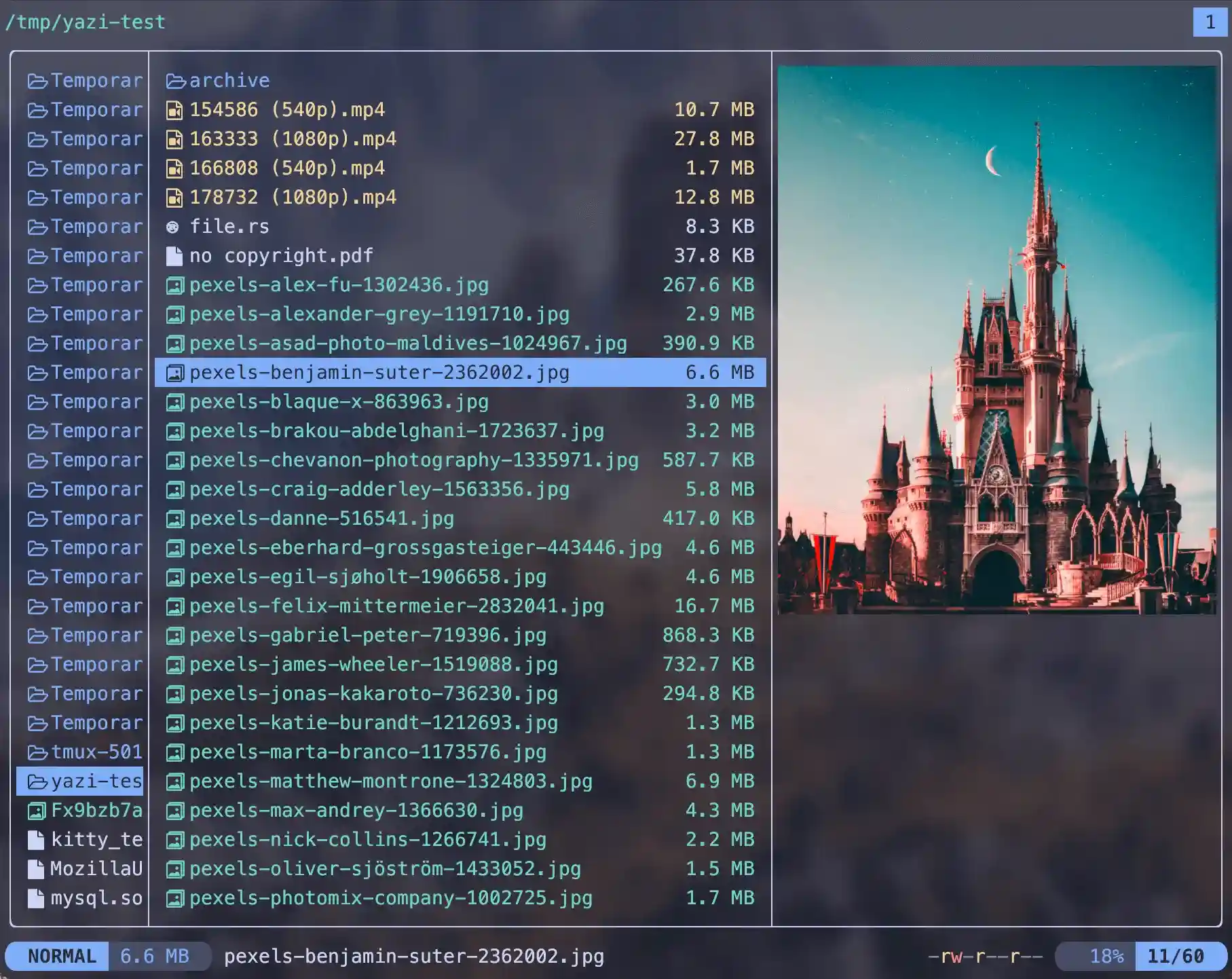Click the yazi-tes folder icon in parent pane

tap(37, 782)
